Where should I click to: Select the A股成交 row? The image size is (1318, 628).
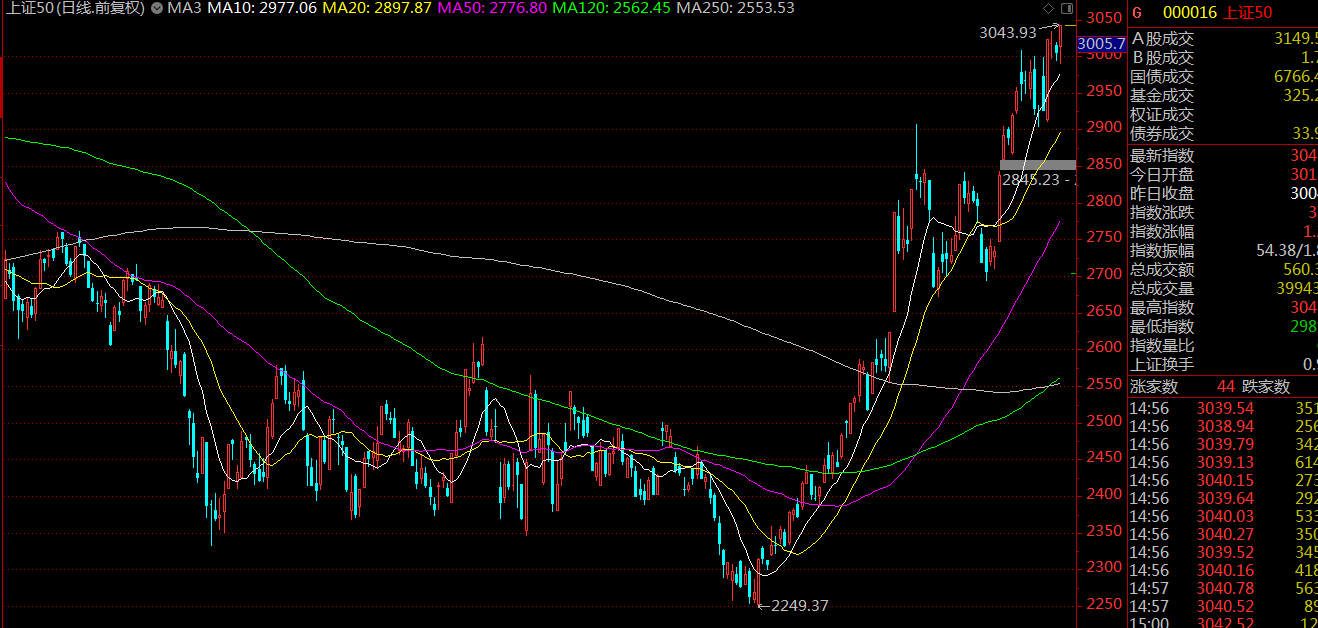[1222, 39]
